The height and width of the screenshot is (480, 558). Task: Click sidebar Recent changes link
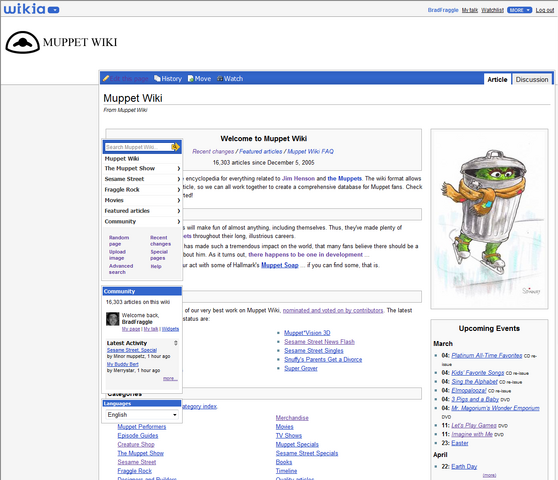[x=160, y=241]
